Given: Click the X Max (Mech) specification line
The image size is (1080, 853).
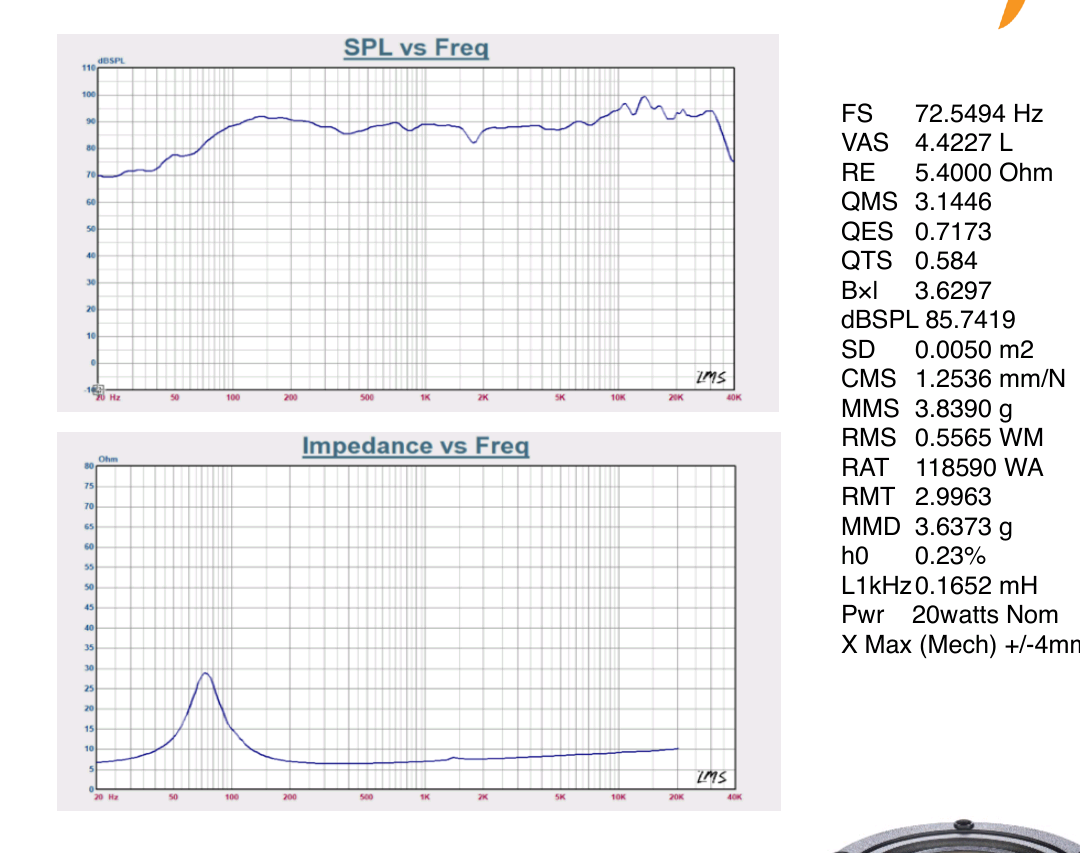Looking at the screenshot, I should click(960, 645).
